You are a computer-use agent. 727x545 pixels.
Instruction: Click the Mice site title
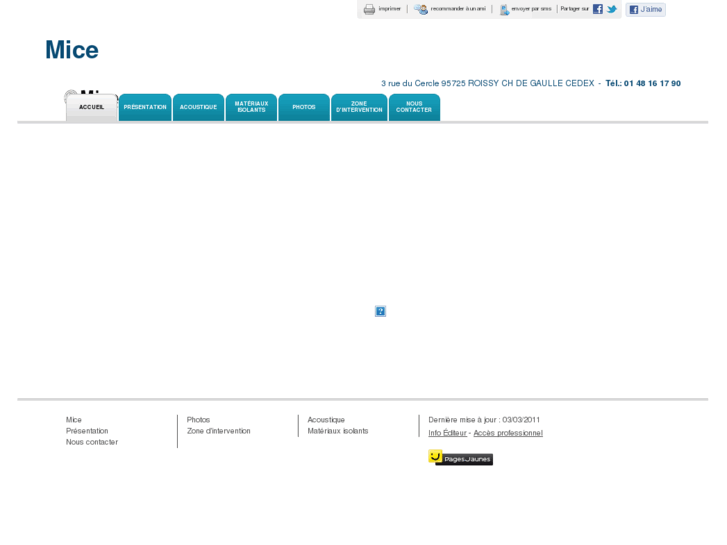tap(72, 50)
